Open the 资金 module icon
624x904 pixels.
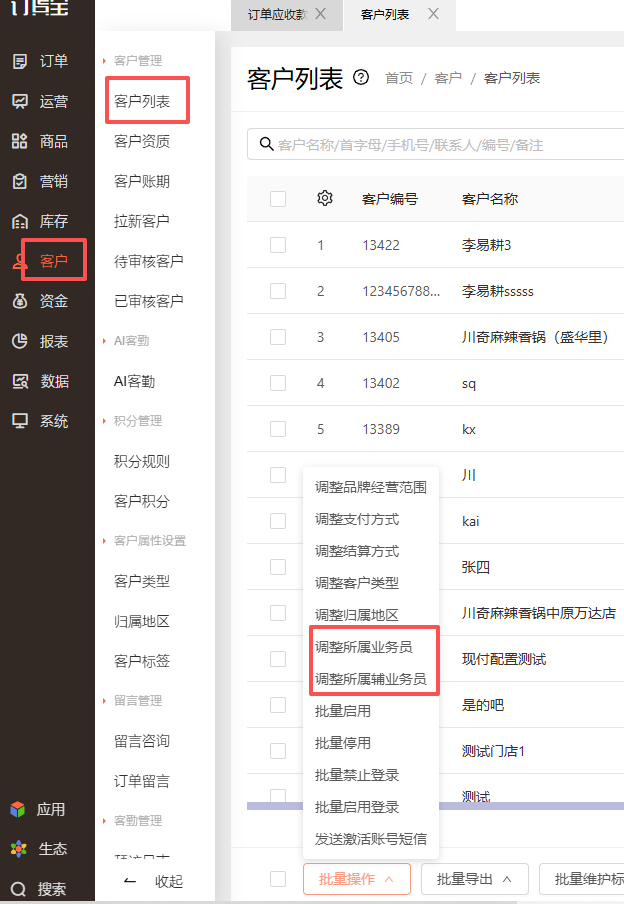[x=20, y=301]
